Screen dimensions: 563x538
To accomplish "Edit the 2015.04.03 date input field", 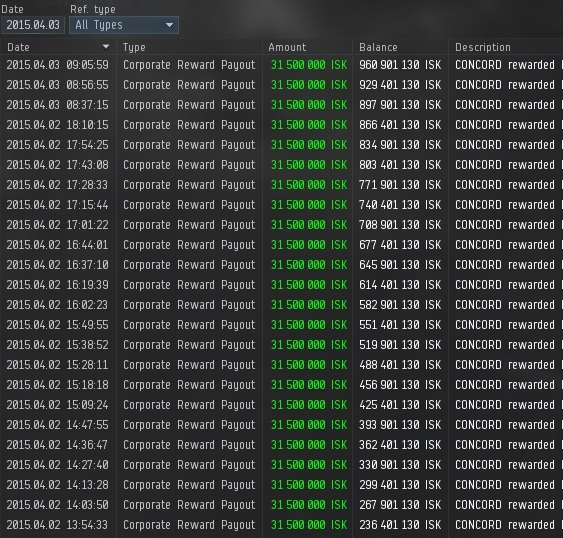I will [33, 25].
